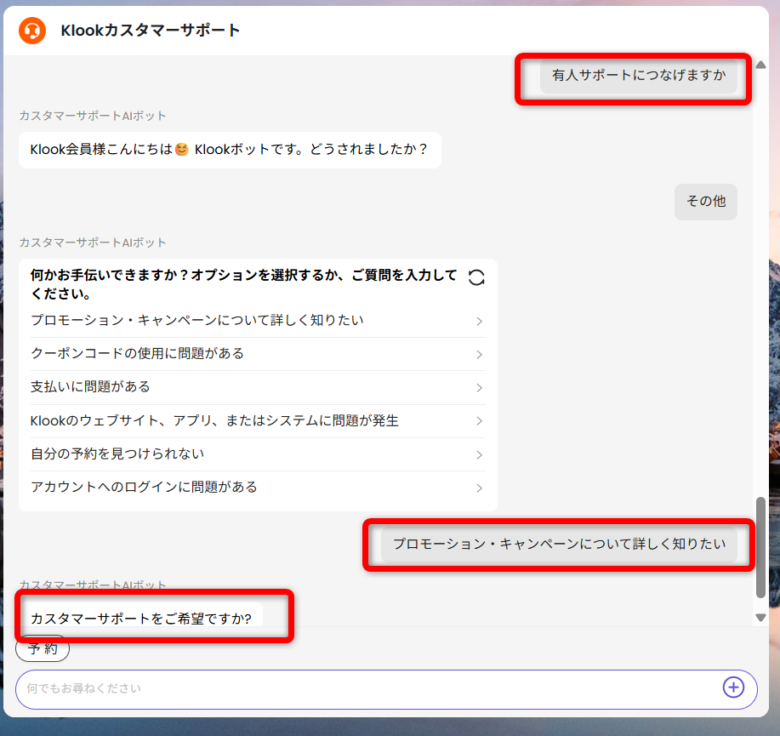Click the scrollbar down arrow
The image size is (780, 736).
(x=760, y=618)
